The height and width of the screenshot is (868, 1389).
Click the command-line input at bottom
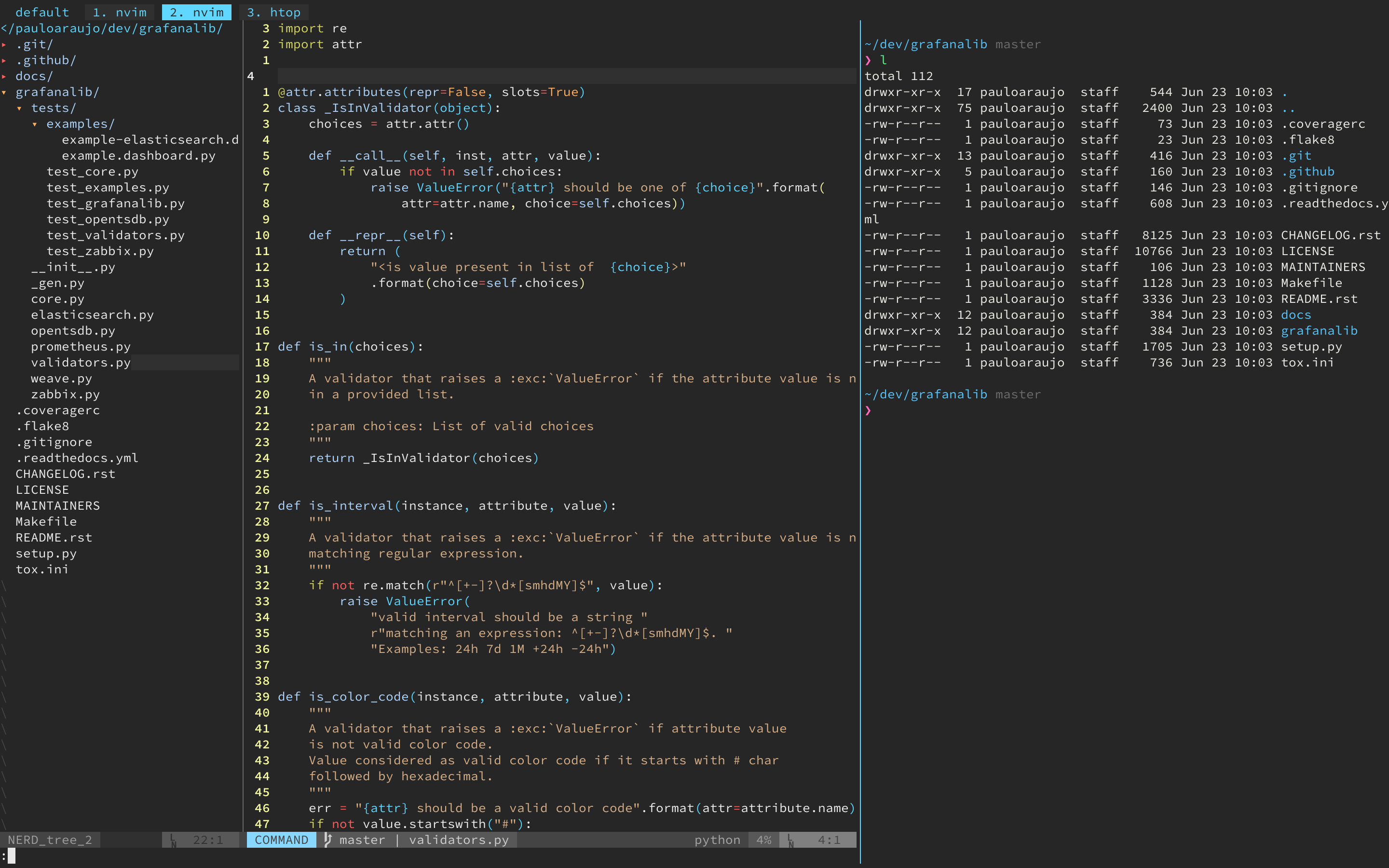[x=12, y=856]
